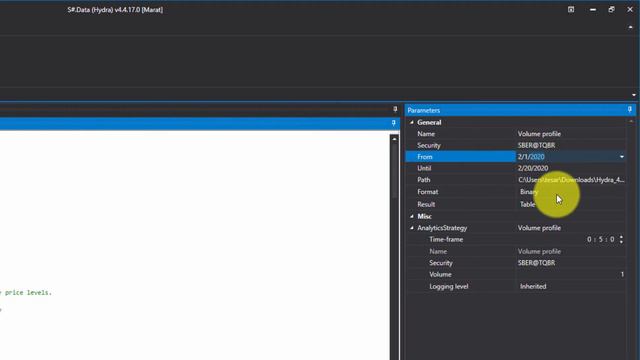This screenshot has width=640, height=360.
Task: Click the ribbon scroll-up arrow at top right
Action: (631, 27)
